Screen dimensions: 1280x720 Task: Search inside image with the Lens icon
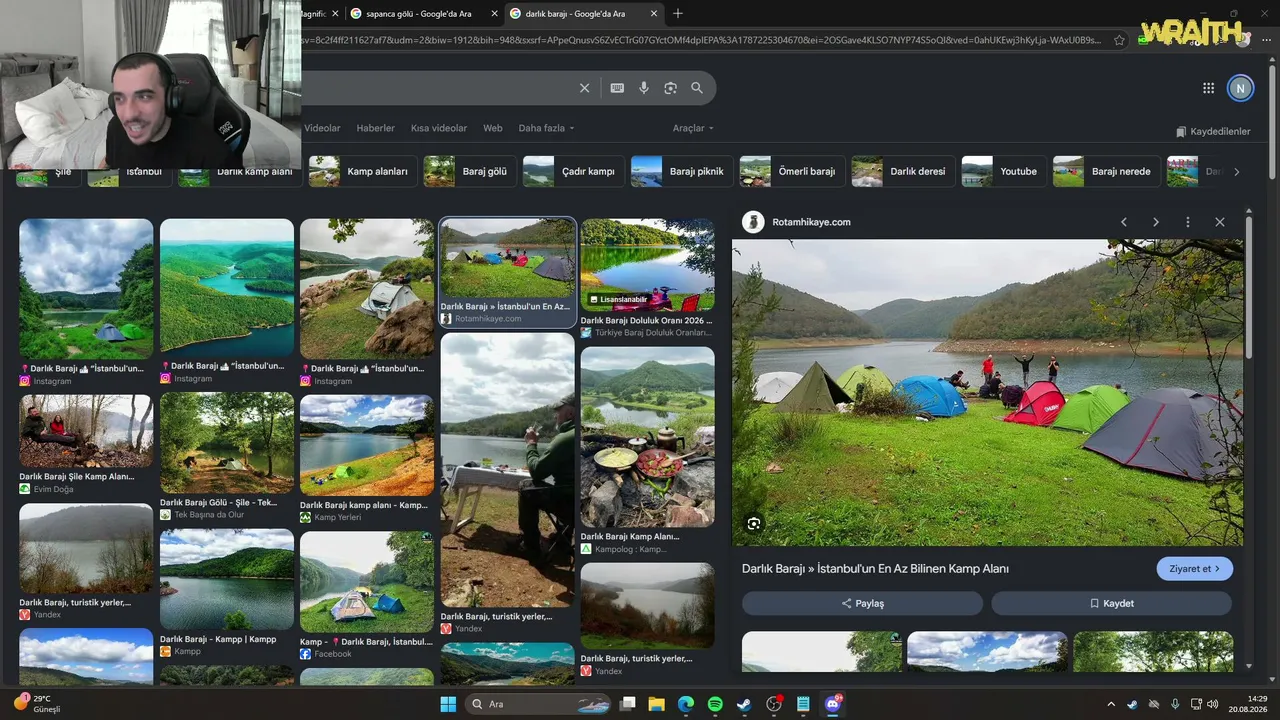point(754,523)
